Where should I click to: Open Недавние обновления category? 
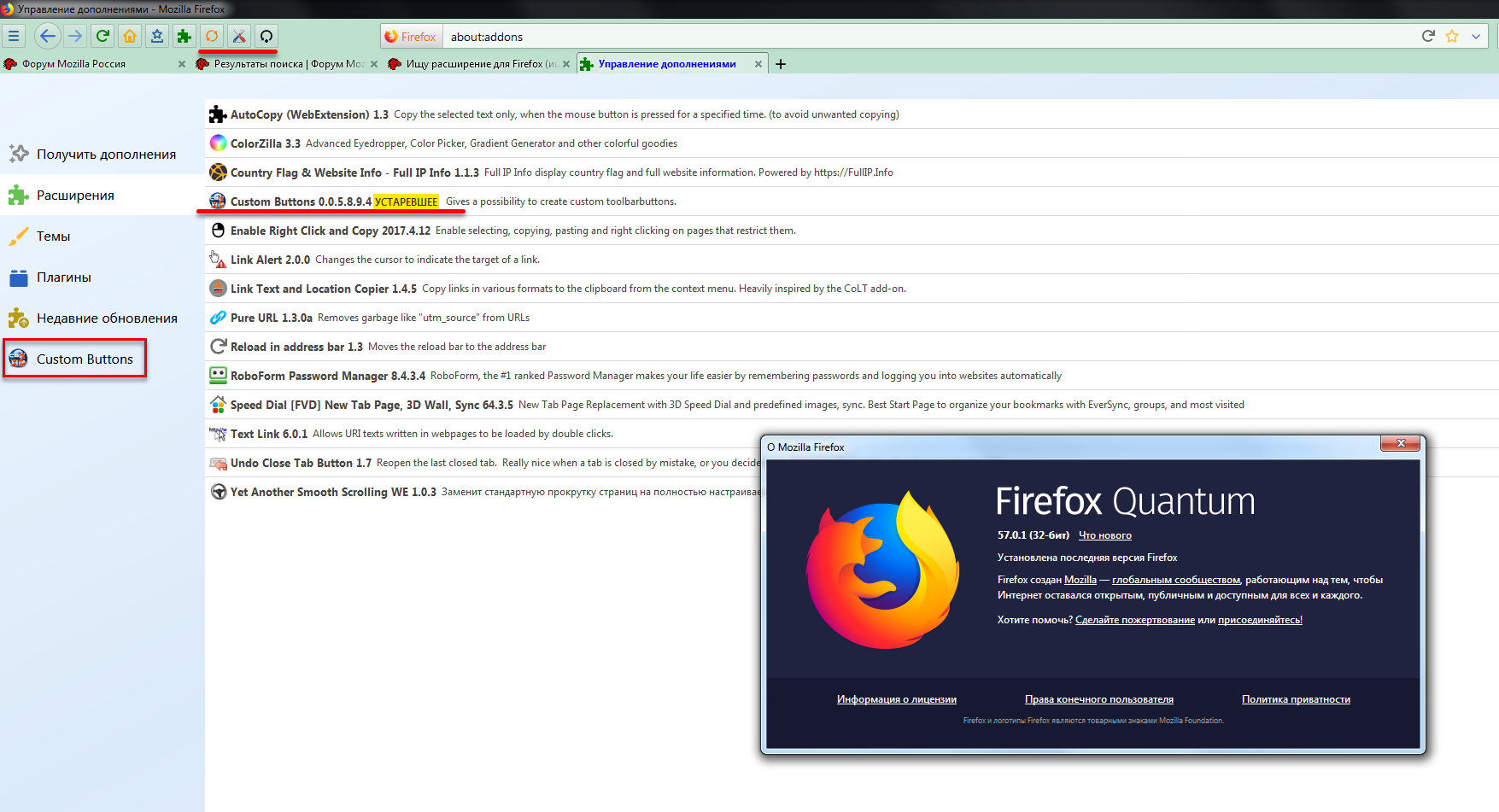[102, 318]
